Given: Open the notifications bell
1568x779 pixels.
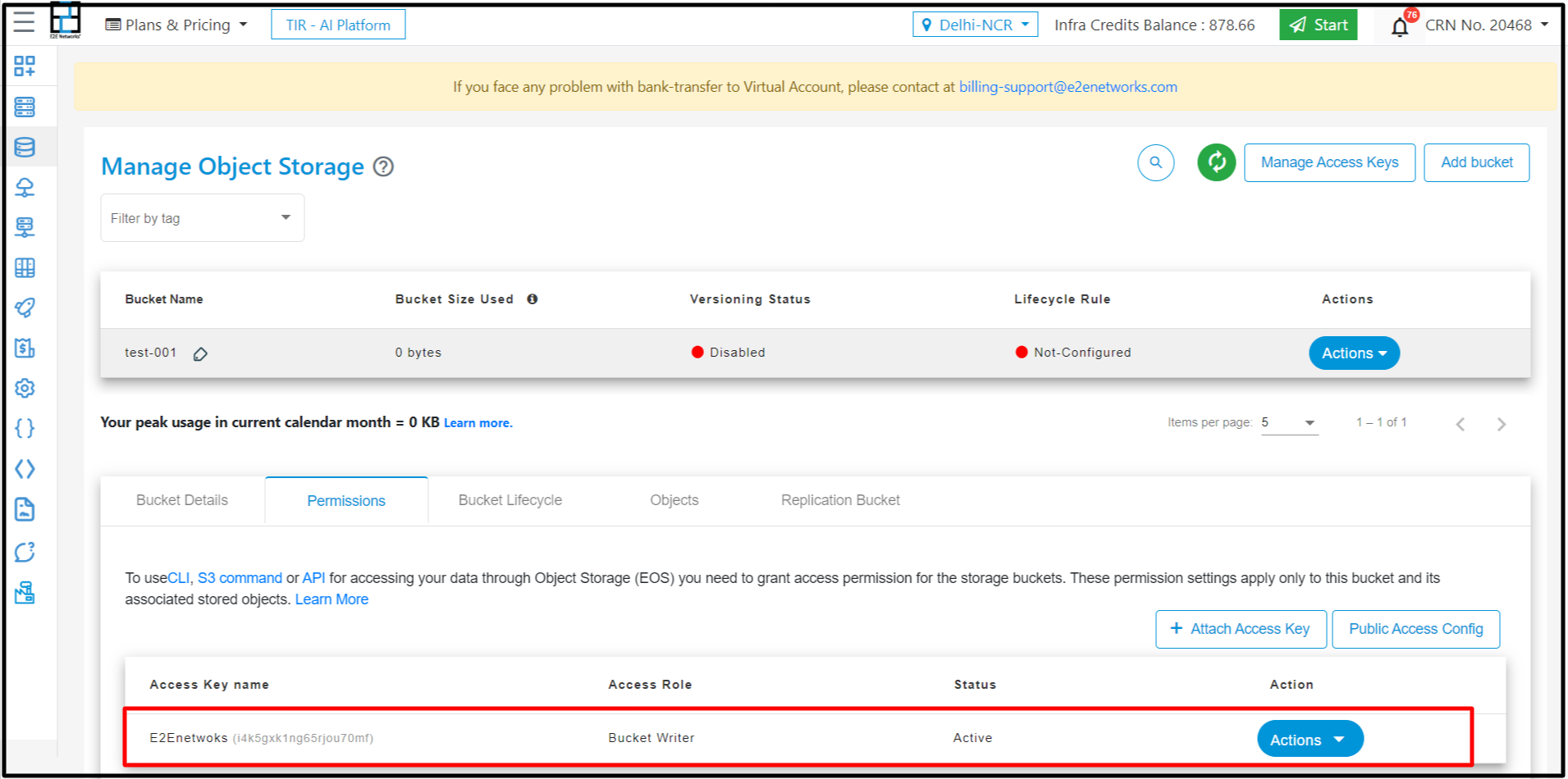Looking at the screenshot, I should (1400, 26).
